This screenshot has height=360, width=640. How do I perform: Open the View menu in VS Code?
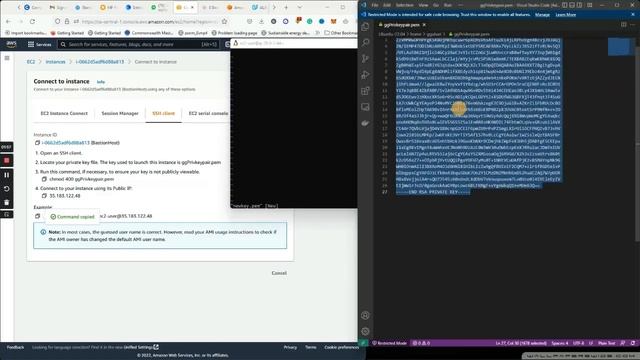click(x=423, y=5)
